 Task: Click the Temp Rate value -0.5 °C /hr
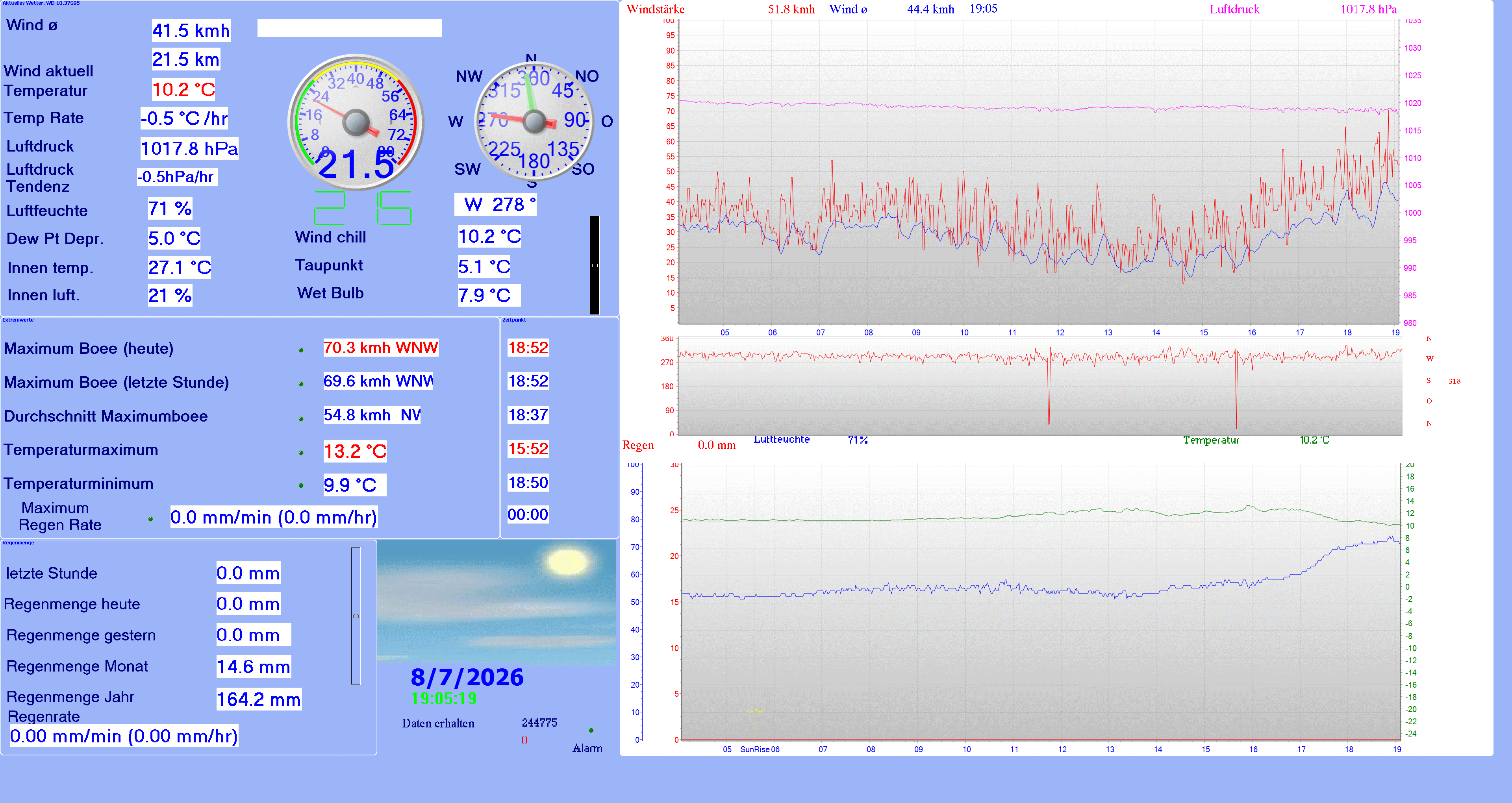pos(184,118)
